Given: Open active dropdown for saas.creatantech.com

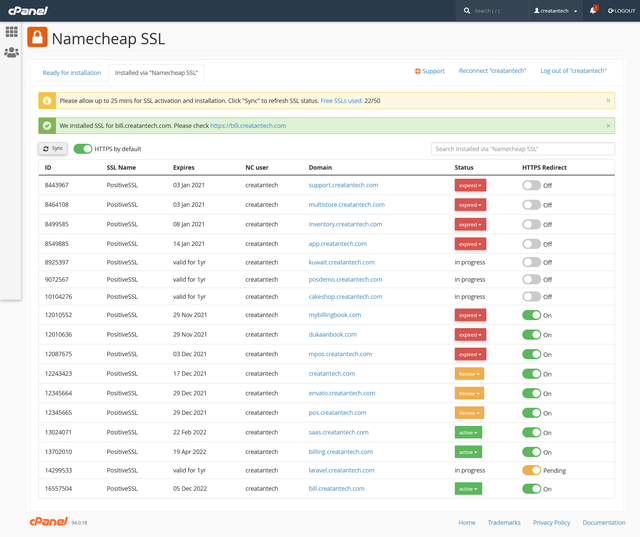Looking at the screenshot, I should coord(468,433).
